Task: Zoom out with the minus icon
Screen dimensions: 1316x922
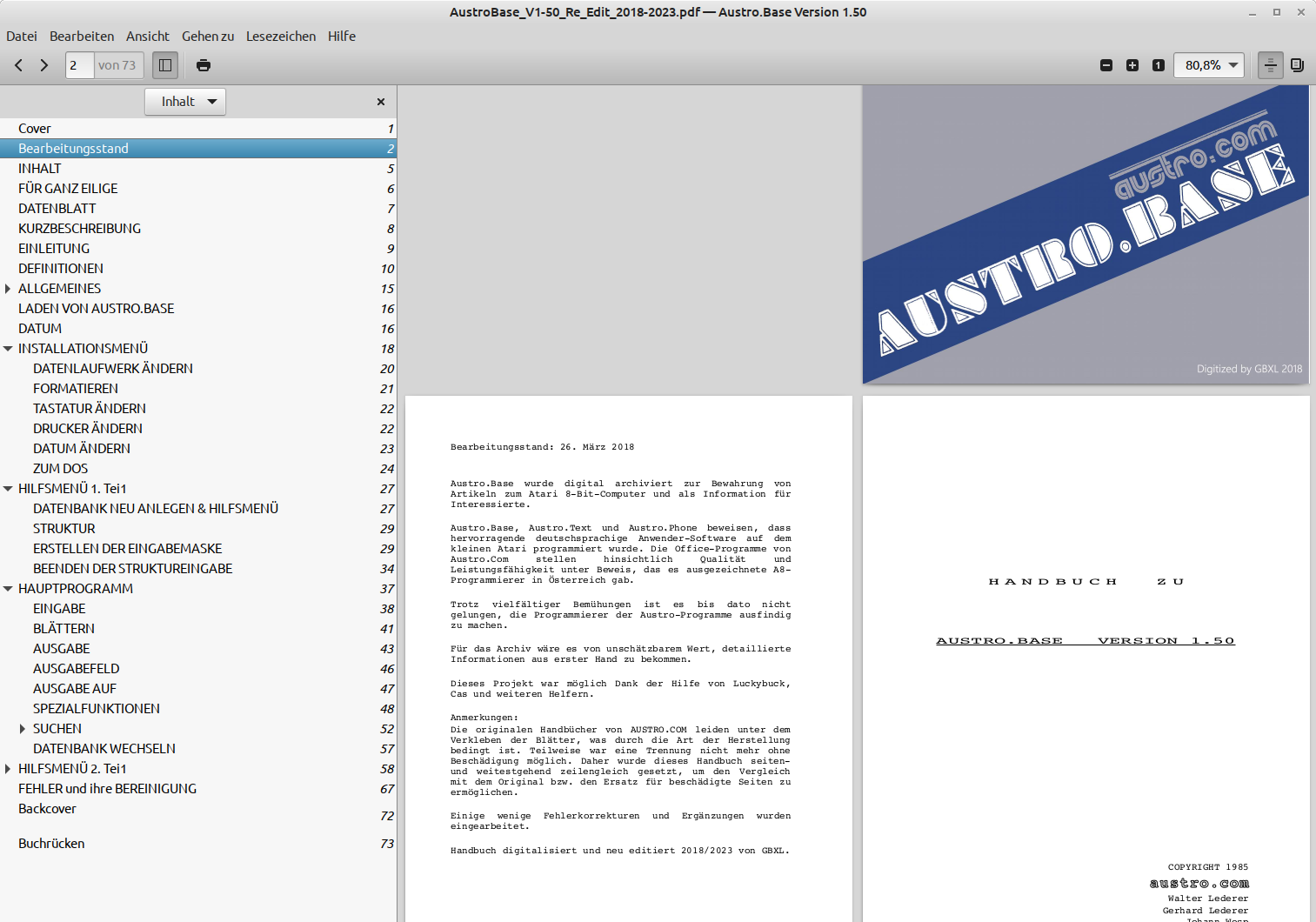Action: [1106, 65]
